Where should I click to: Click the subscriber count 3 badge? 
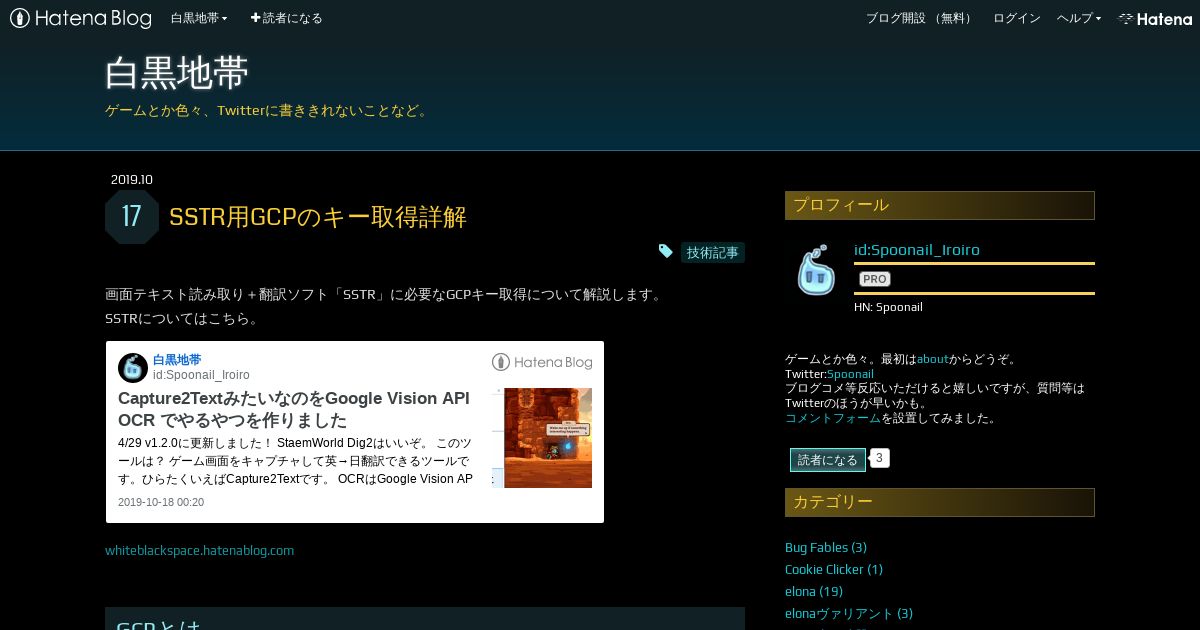tap(879, 458)
